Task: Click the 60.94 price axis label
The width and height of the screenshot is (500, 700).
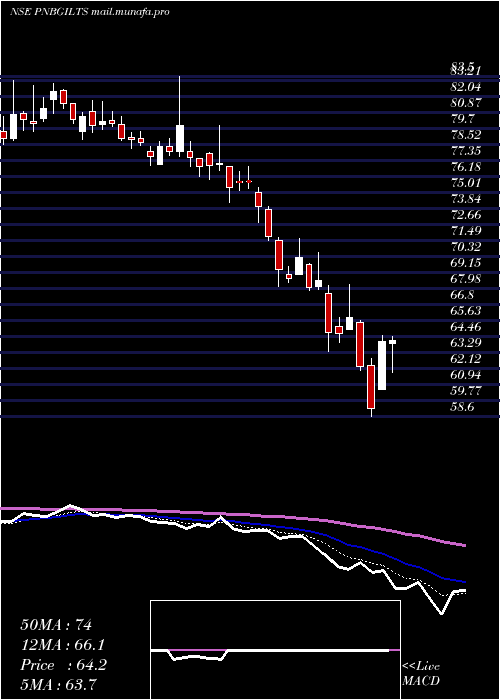Action: (x=465, y=375)
